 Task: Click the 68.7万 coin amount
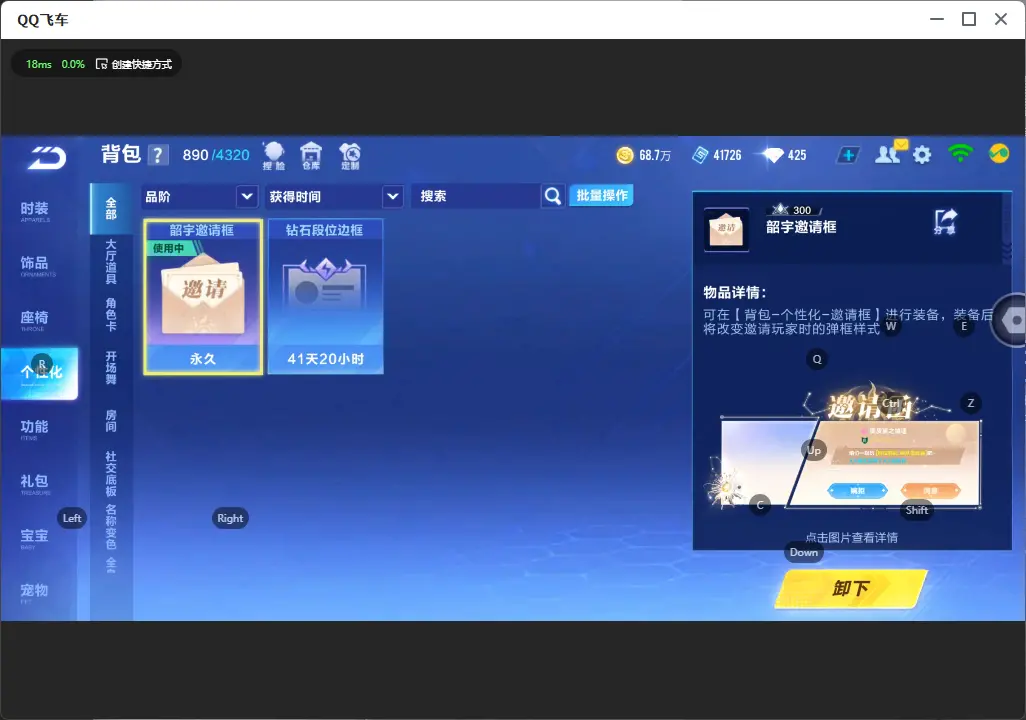click(x=655, y=156)
